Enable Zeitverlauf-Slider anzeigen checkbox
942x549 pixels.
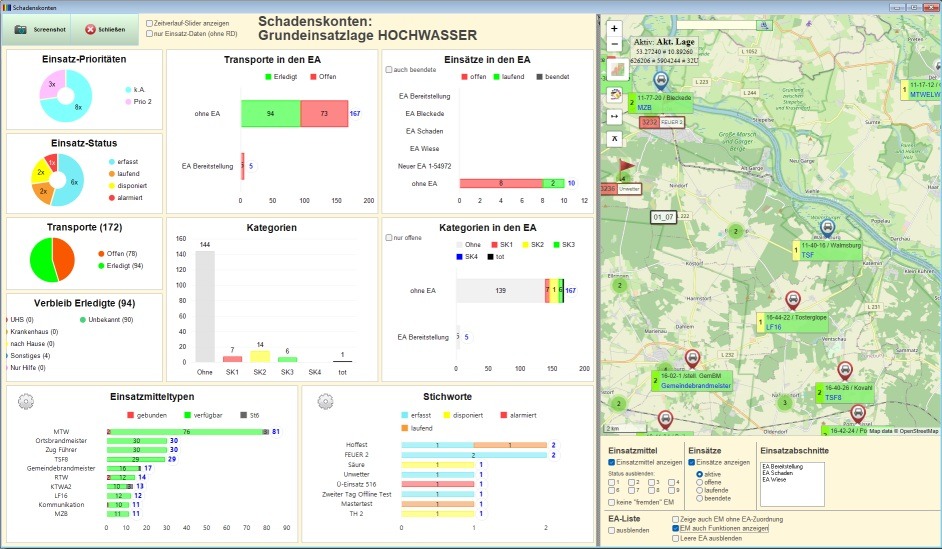(x=150, y=23)
